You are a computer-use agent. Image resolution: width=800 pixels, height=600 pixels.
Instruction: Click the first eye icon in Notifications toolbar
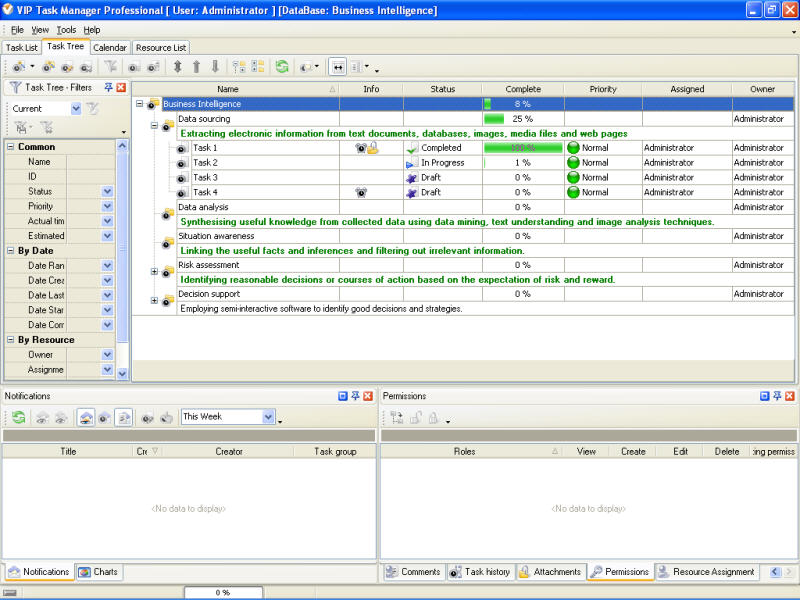(42, 418)
